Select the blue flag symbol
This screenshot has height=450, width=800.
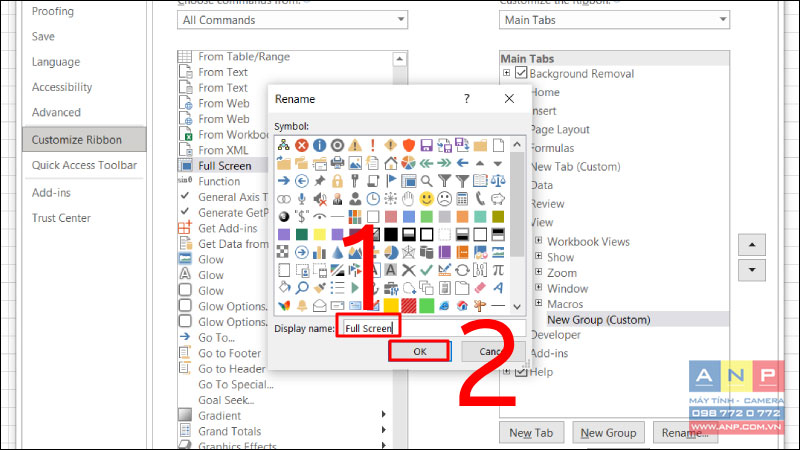click(x=391, y=181)
